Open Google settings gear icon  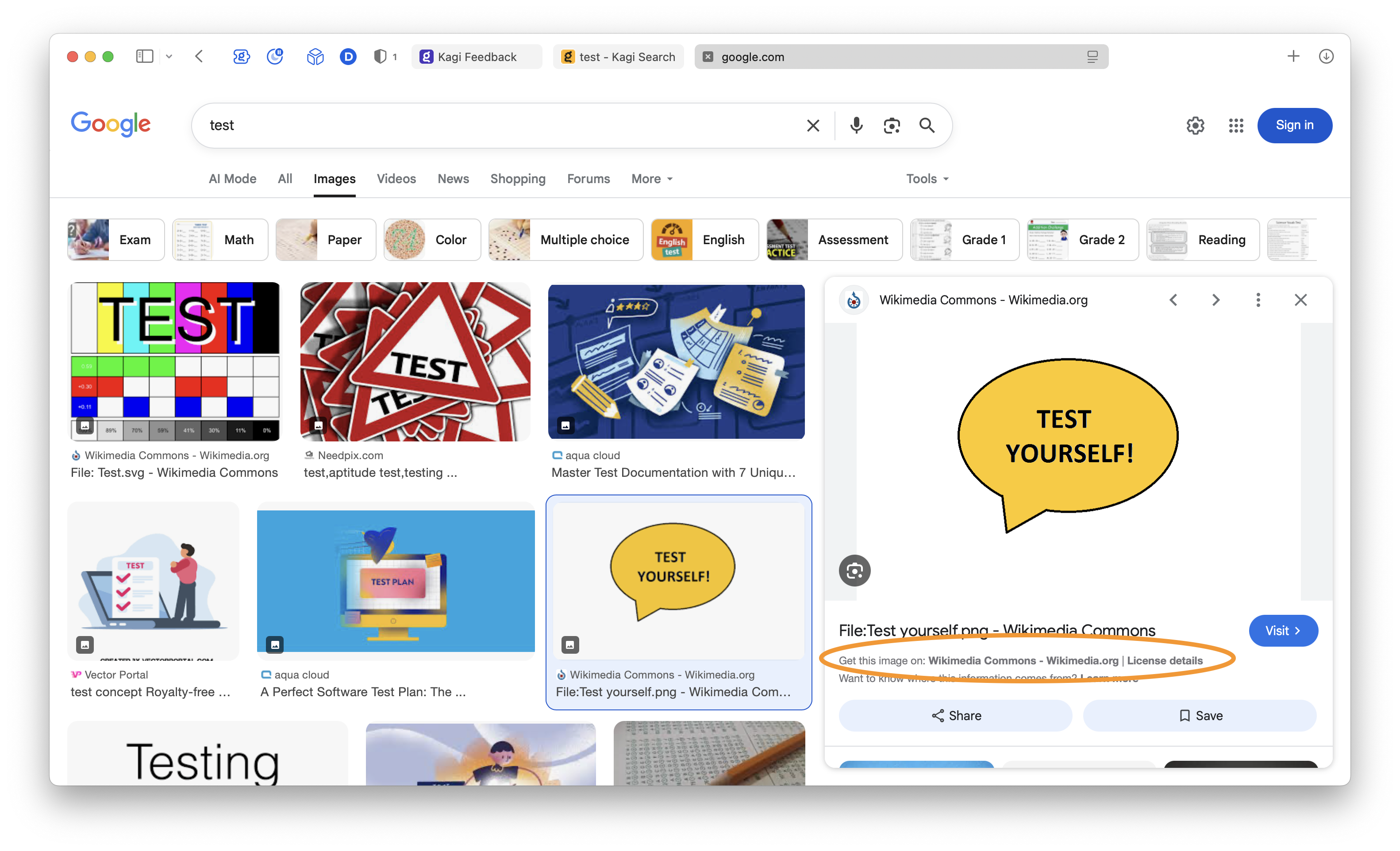pyautogui.click(x=1195, y=125)
